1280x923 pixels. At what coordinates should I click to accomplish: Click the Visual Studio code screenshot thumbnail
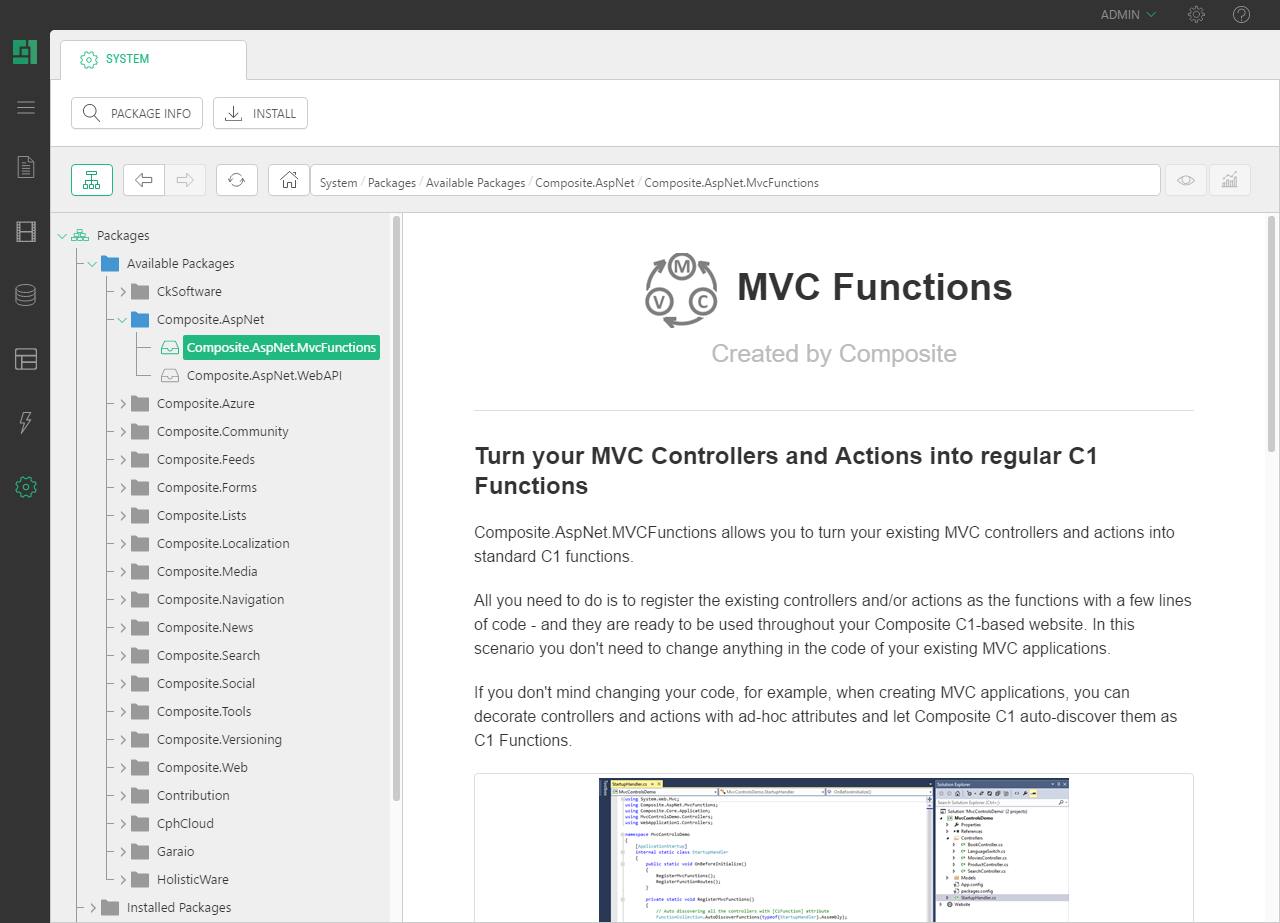[x=833, y=849]
